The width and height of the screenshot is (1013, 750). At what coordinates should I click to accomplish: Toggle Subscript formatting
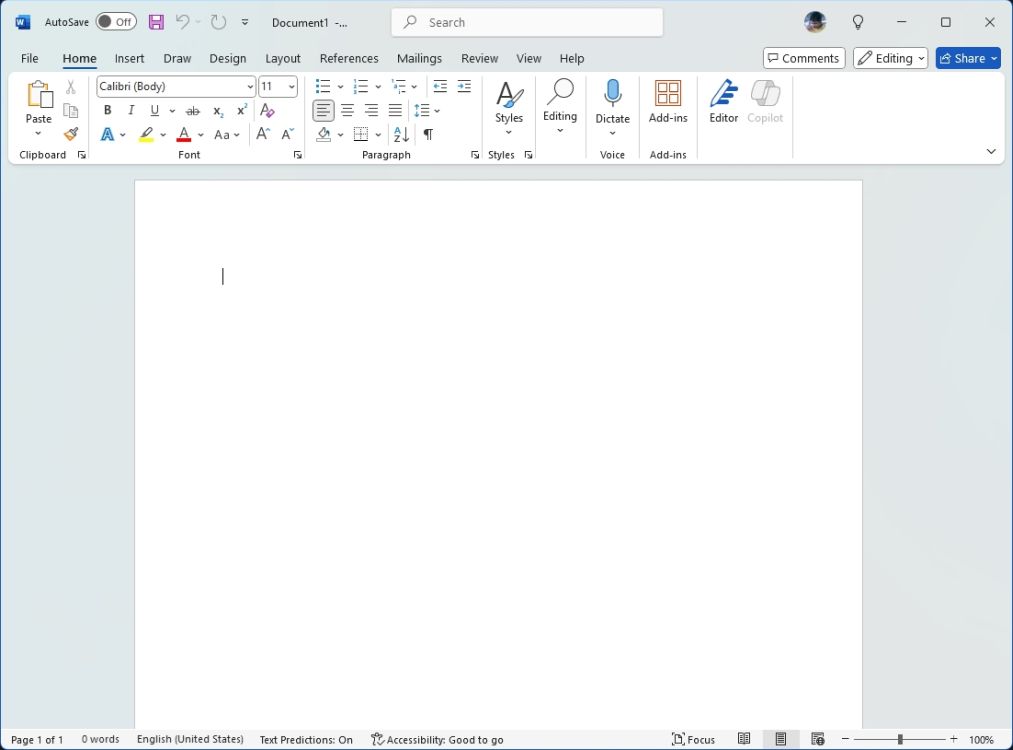tap(218, 111)
